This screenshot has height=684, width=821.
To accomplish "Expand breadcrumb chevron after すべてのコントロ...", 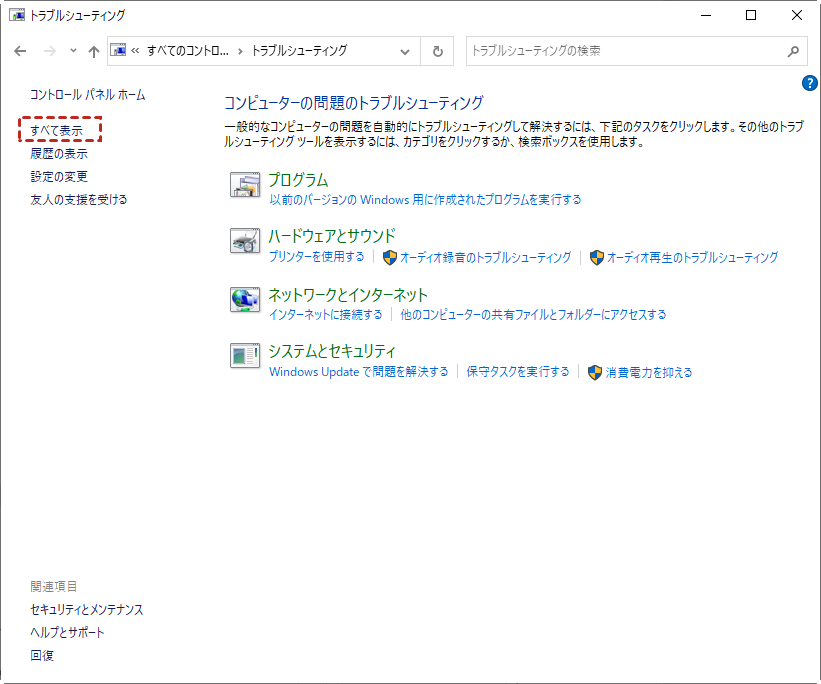I will [240, 51].
